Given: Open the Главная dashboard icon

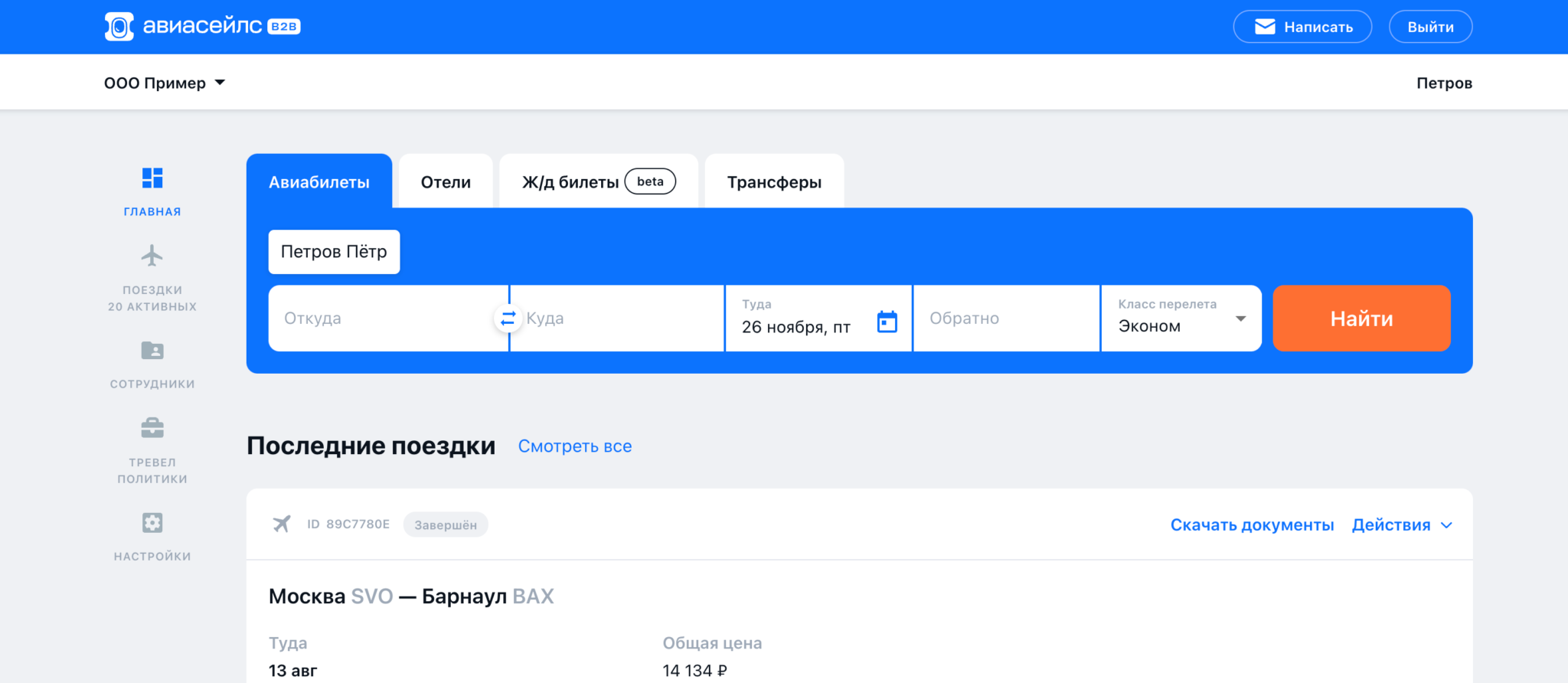Looking at the screenshot, I should (x=152, y=178).
